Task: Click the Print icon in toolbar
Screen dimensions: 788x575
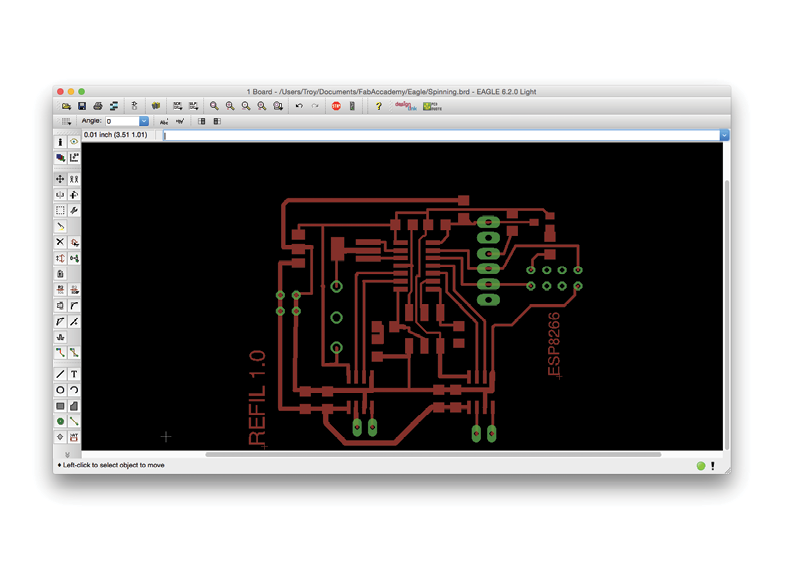Action: (x=98, y=106)
